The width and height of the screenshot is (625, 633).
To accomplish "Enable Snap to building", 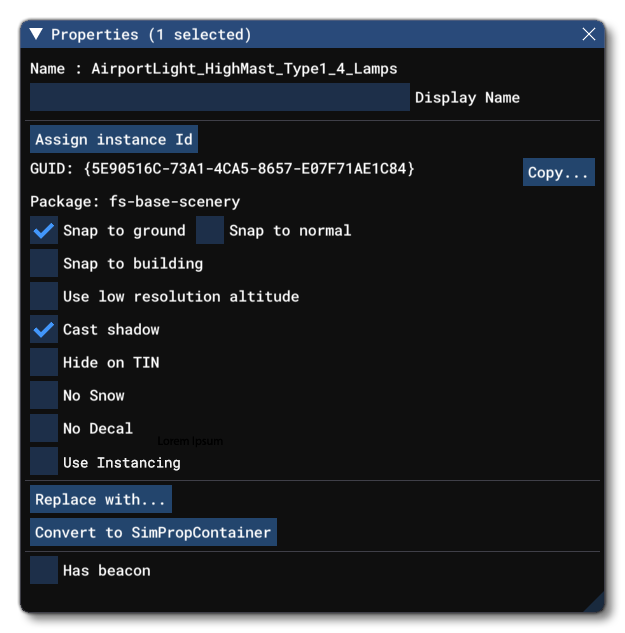I will click(x=44, y=263).
